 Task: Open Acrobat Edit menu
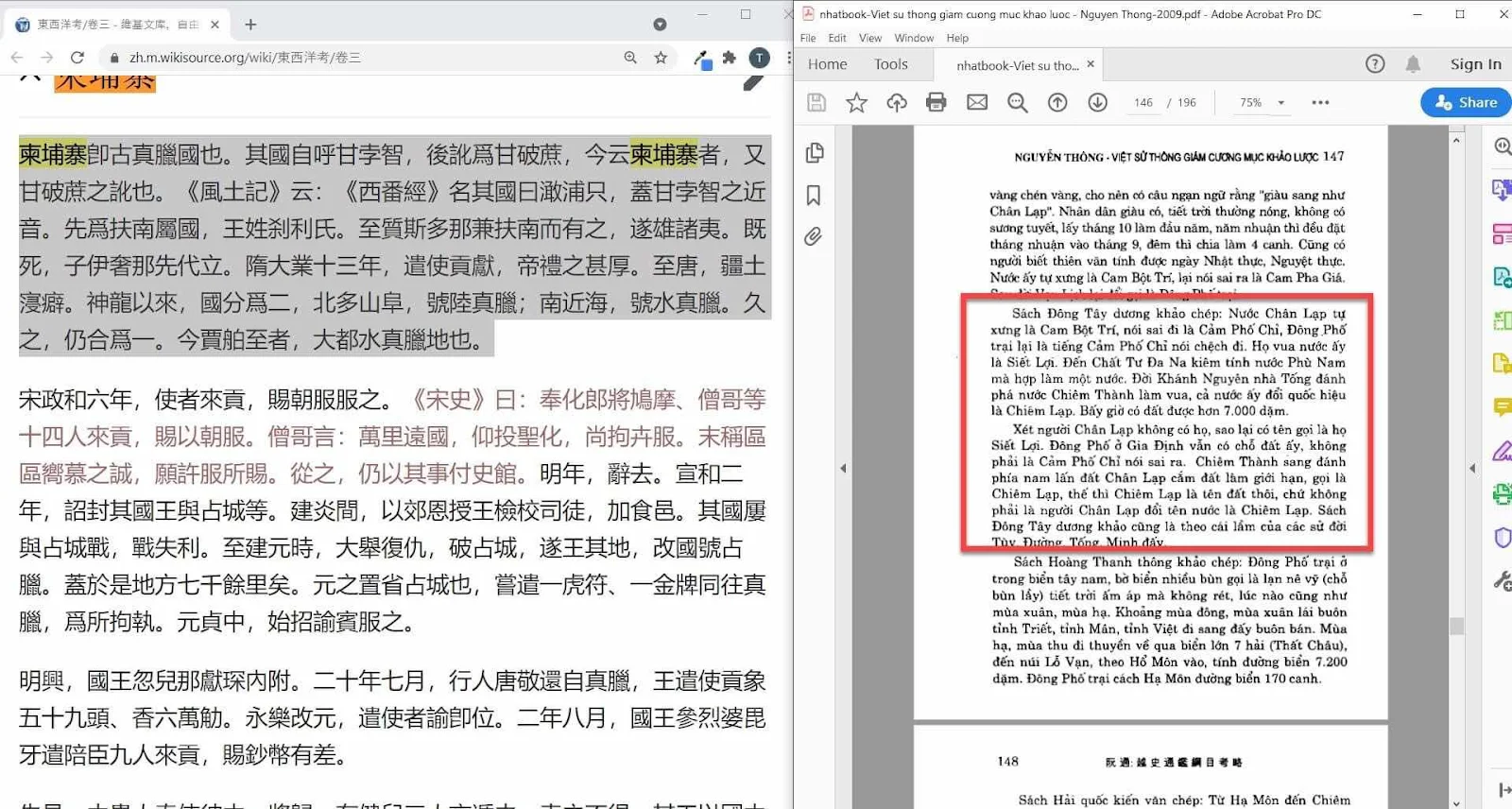pyautogui.click(x=837, y=38)
